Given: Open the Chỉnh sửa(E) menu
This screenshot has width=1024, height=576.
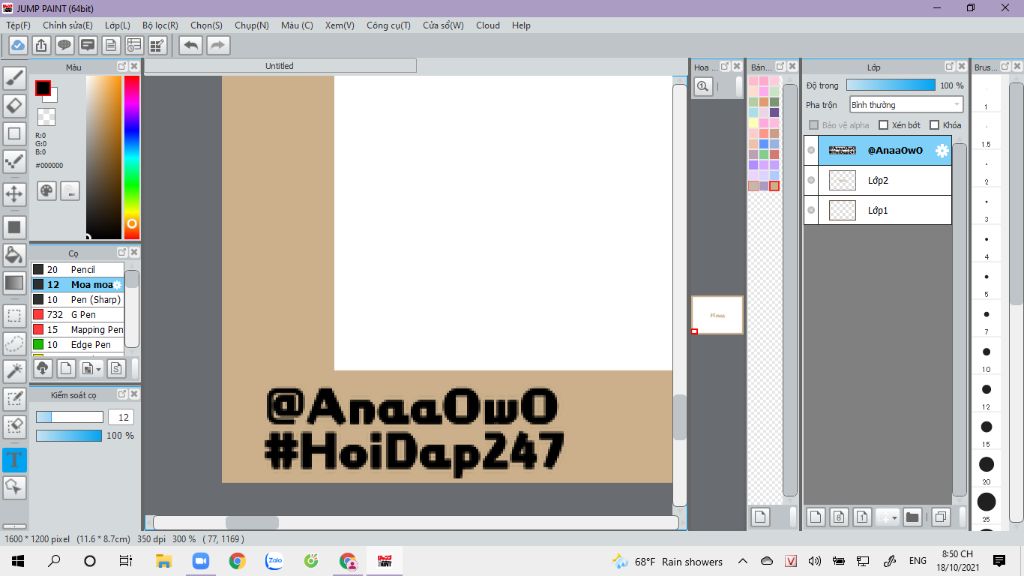Looking at the screenshot, I should click(67, 25).
